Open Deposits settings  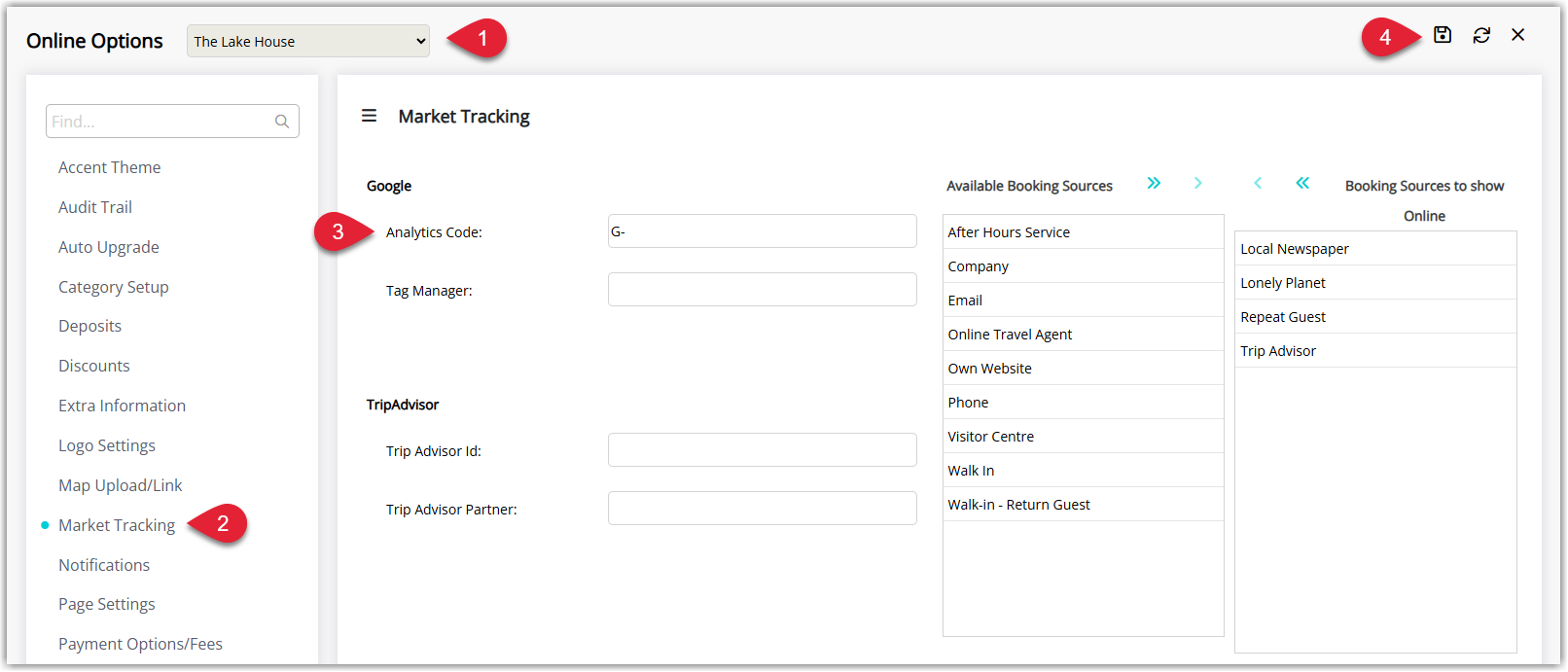pyautogui.click(x=90, y=326)
